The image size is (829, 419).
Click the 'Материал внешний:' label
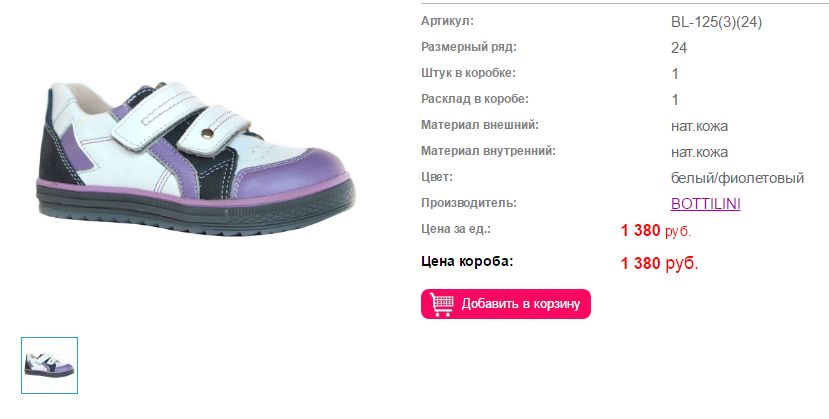click(x=480, y=125)
